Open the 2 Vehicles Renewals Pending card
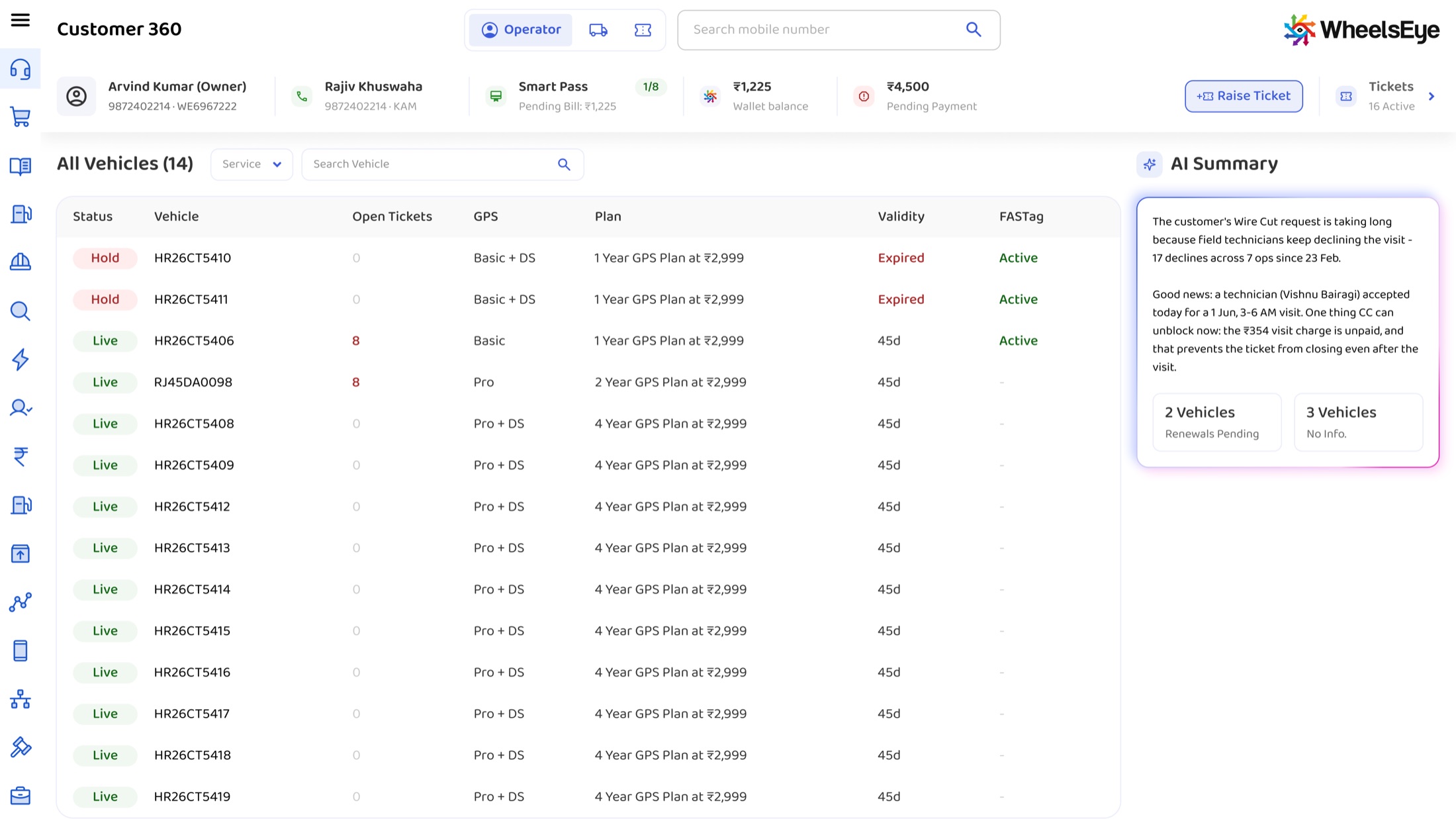This screenshot has width=1456, height=819. pos(1216,422)
